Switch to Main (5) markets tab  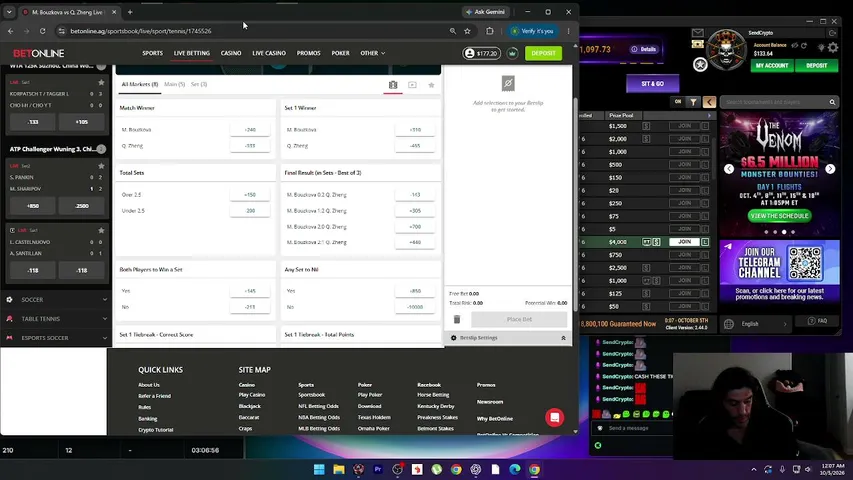175,84
